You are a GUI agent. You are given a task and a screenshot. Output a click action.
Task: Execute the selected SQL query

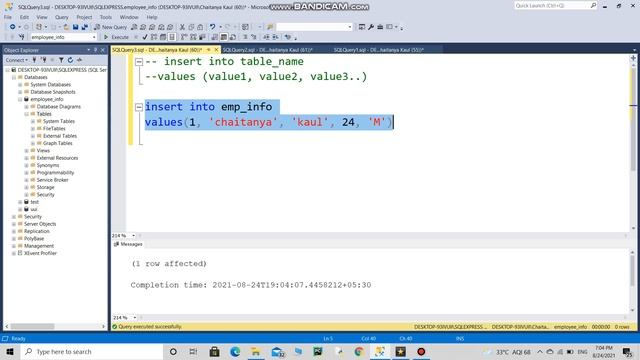coord(116,37)
